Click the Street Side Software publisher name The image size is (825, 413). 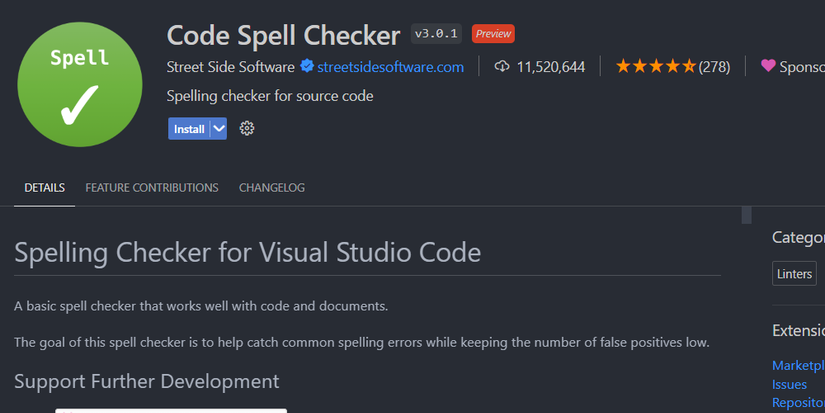pyautogui.click(x=231, y=67)
